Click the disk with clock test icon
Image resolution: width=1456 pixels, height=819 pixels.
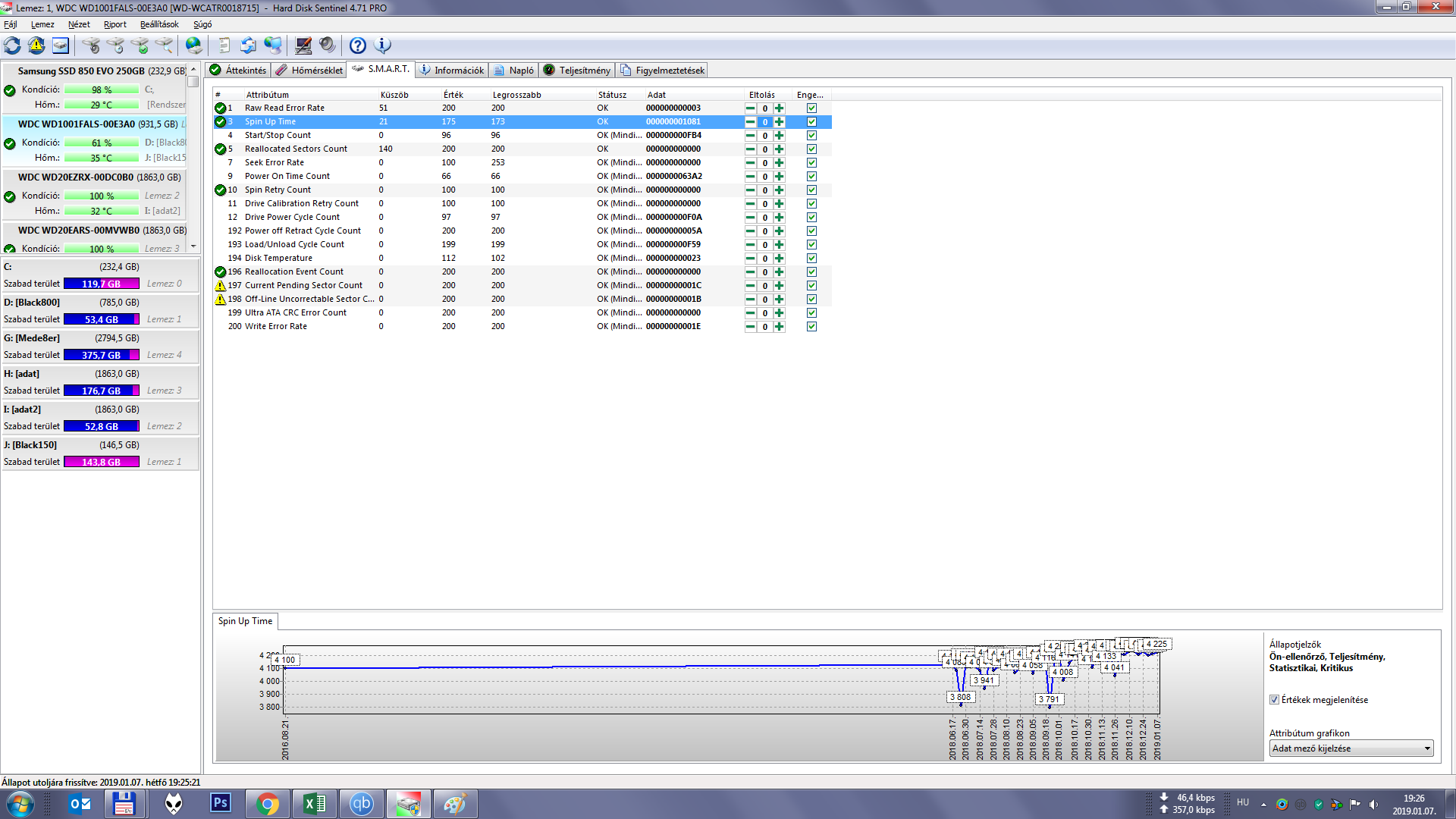click(x=115, y=45)
